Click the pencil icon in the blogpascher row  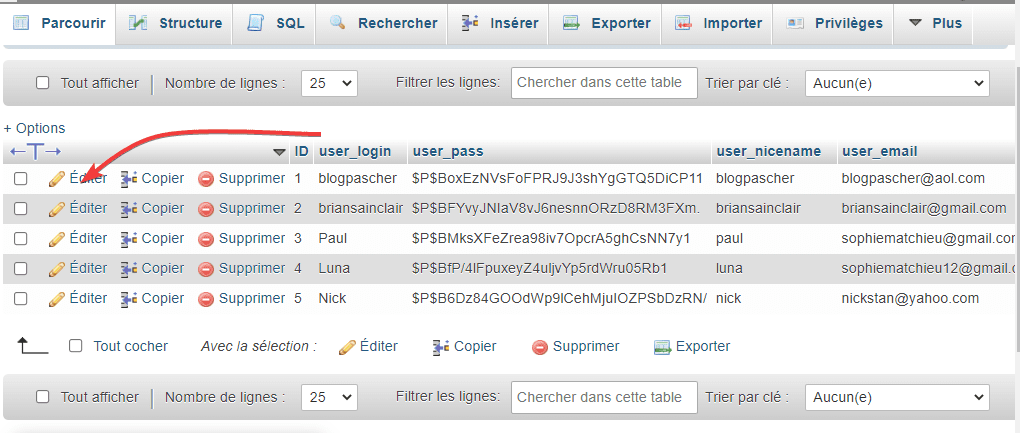coord(57,179)
